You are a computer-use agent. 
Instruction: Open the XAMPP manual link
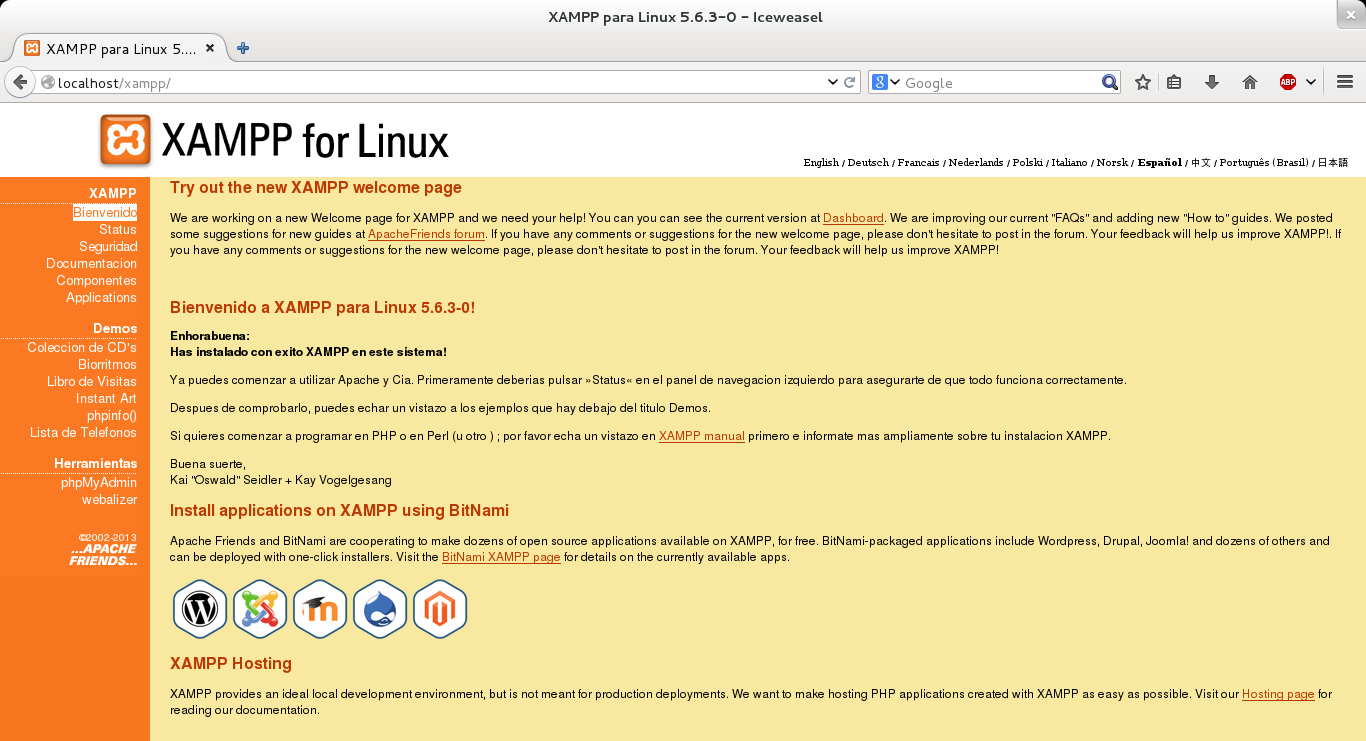(x=702, y=436)
